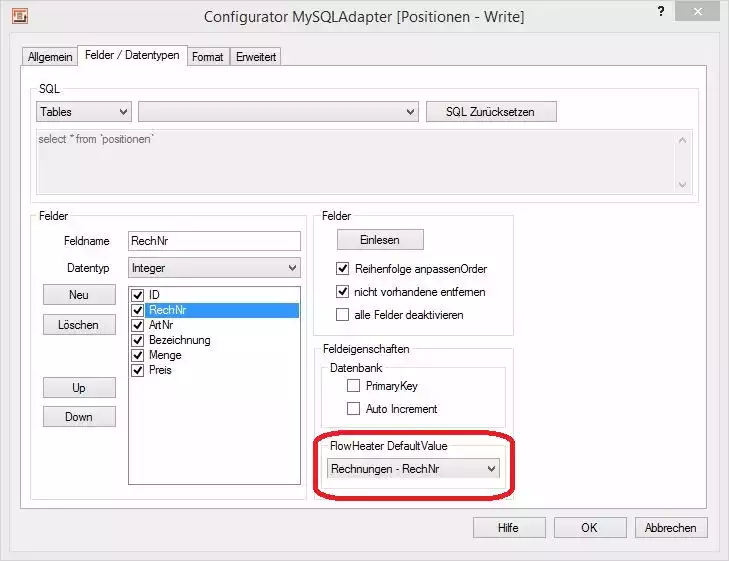The height and width of the screenshot is (561, 729).
Task: Click the Löschen button
Action: [79, 325]
